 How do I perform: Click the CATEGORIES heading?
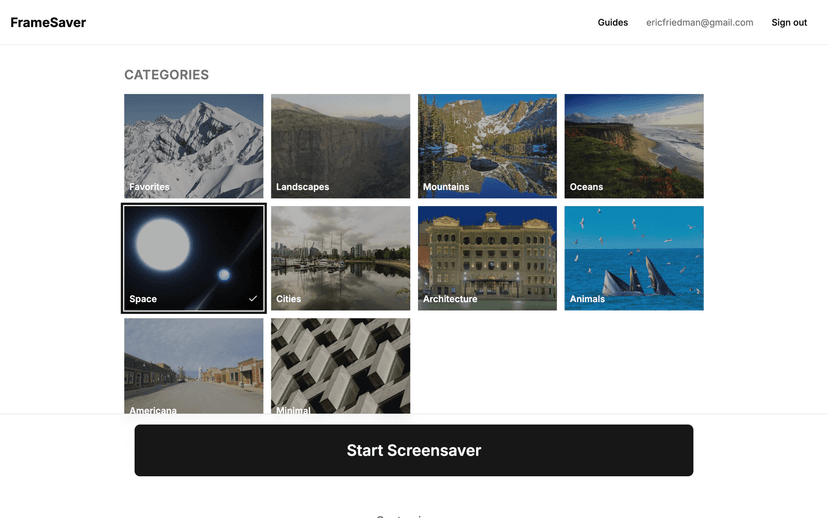tap(166, 75)
